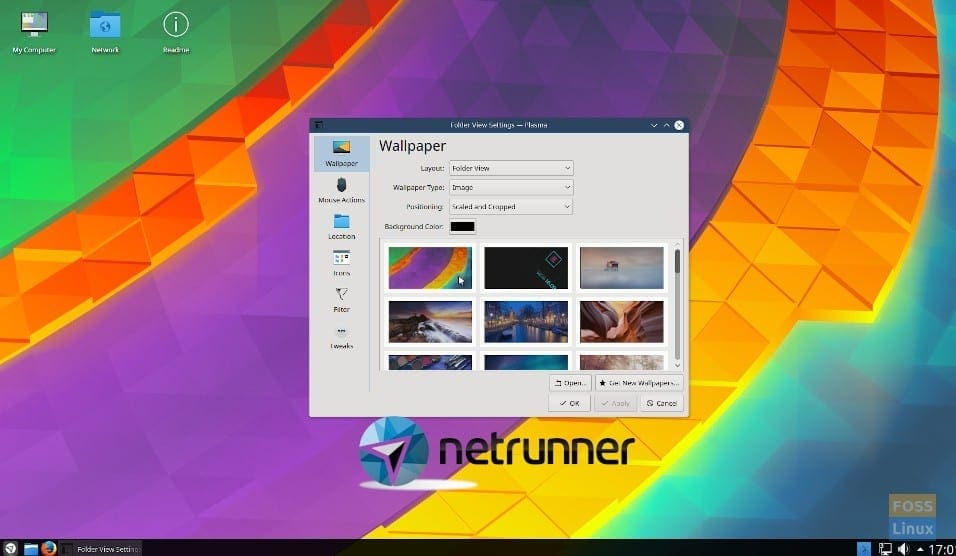Screen dimensions: 956x556
Task: Expand hidden system tray icons arrow
Action: [x=920, y=549]
